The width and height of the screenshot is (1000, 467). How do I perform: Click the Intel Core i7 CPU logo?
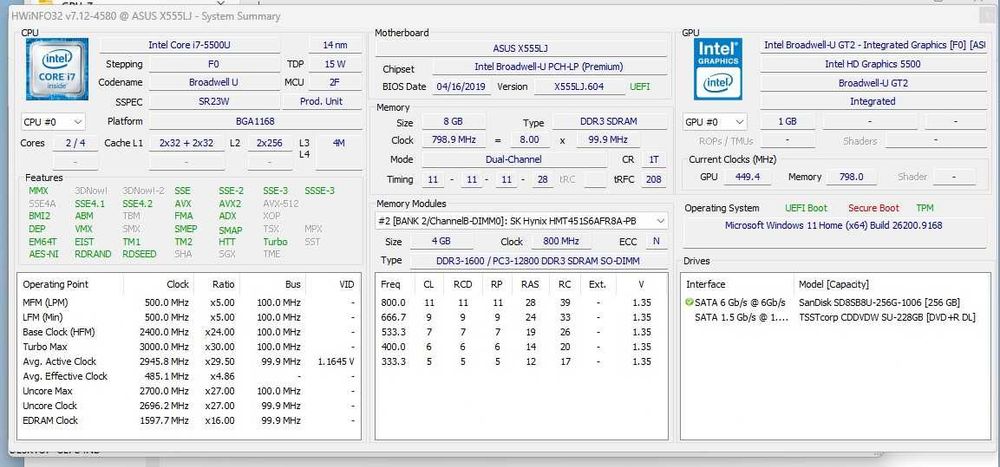click(57, 69)
